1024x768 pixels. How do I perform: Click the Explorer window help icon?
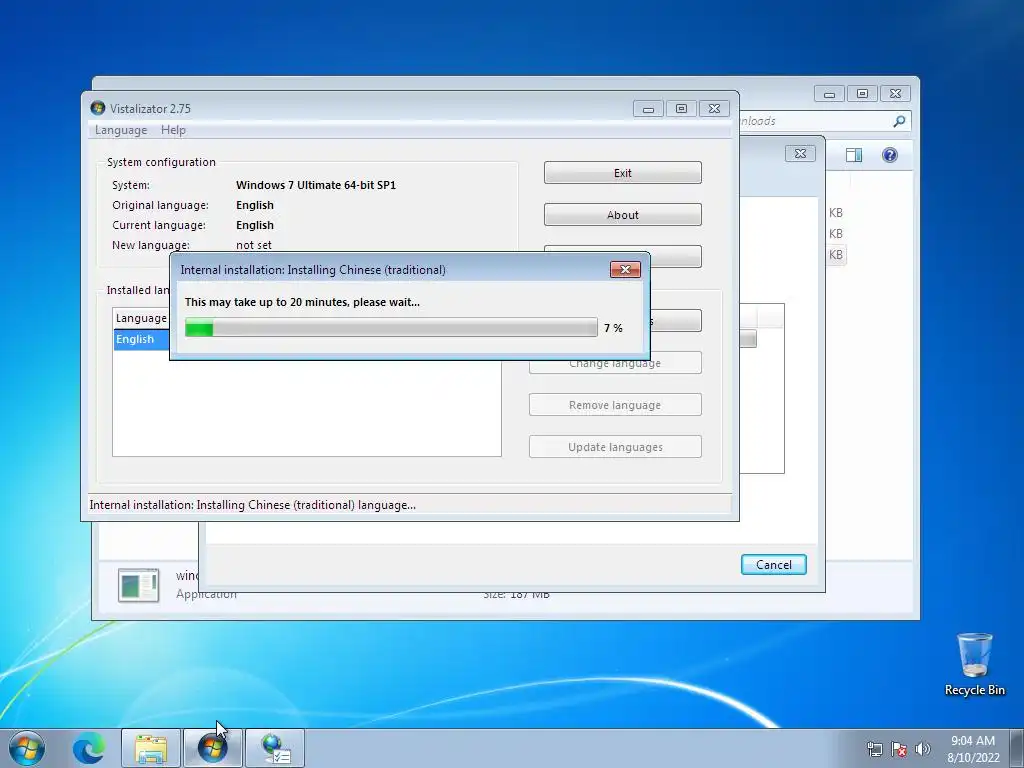pos(889,155)
